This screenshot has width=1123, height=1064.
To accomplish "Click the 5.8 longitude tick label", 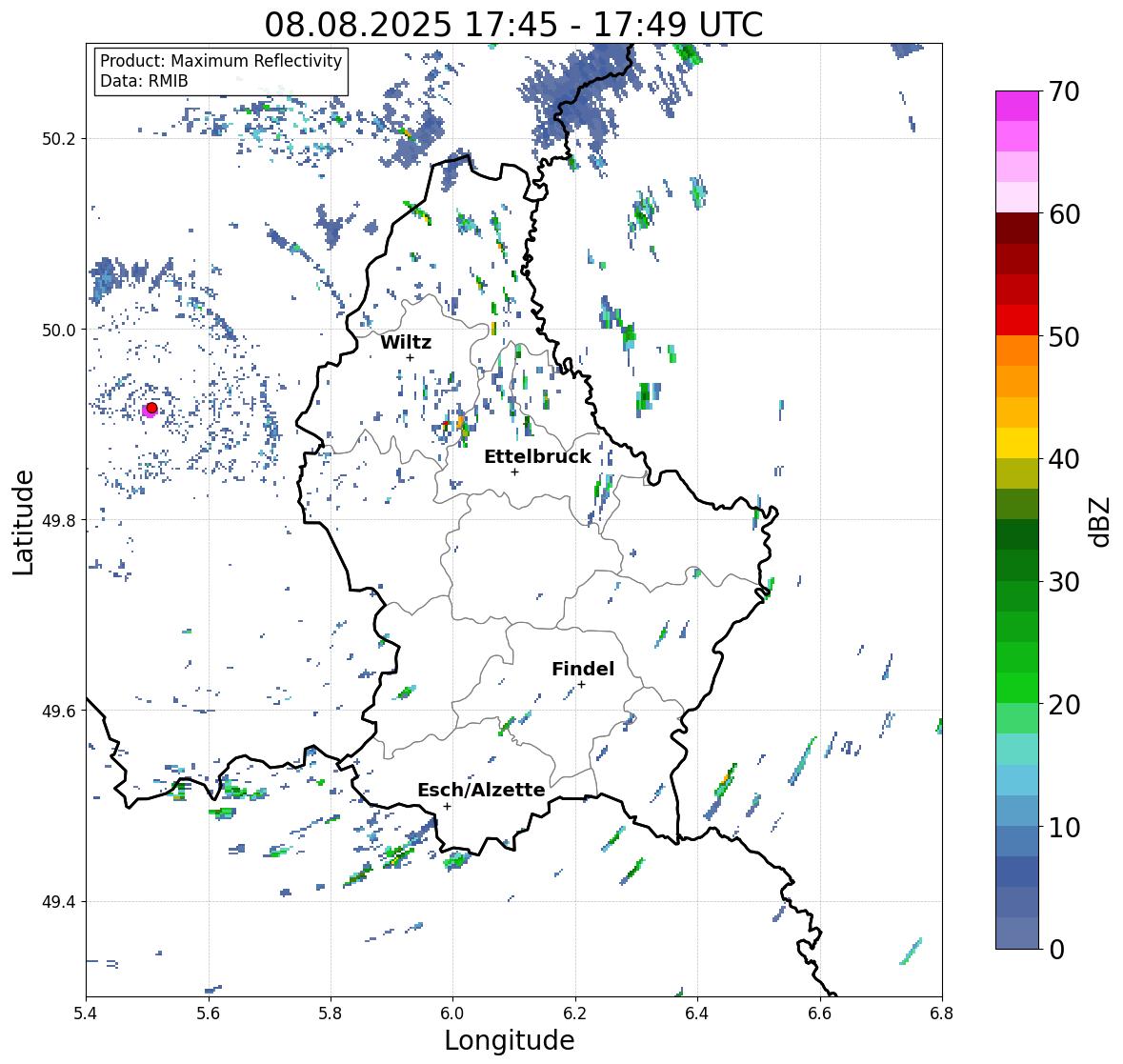I will point(331,1014).
